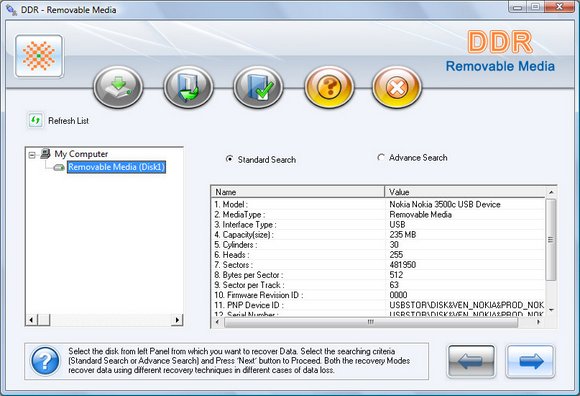Click the 'USBSTOR\DISK&VEN_NOKIA' PNP value
Viewport: 580px width, 396px height.
pyautogui.click(x=466, y=305)
